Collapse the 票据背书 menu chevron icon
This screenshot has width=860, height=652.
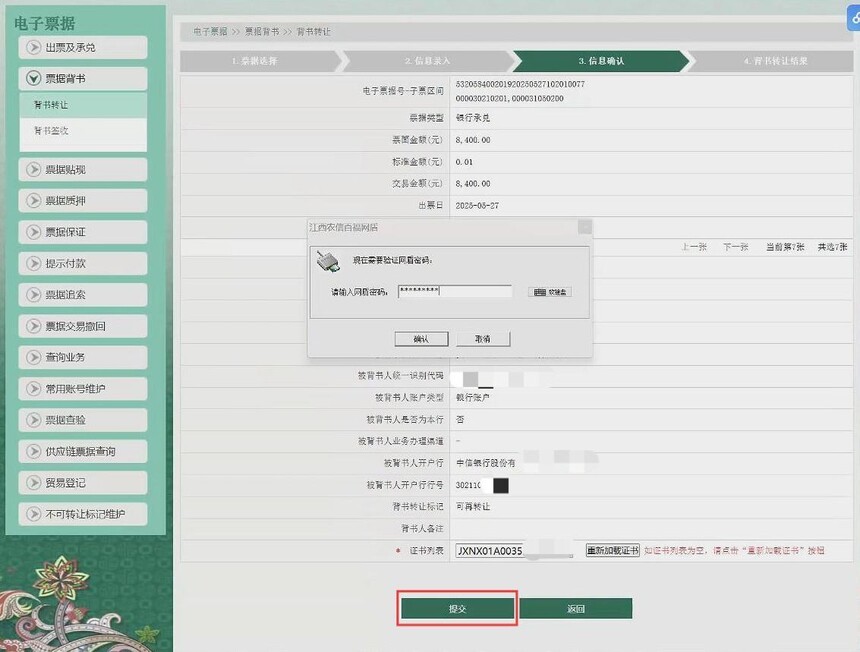point(33,78)
